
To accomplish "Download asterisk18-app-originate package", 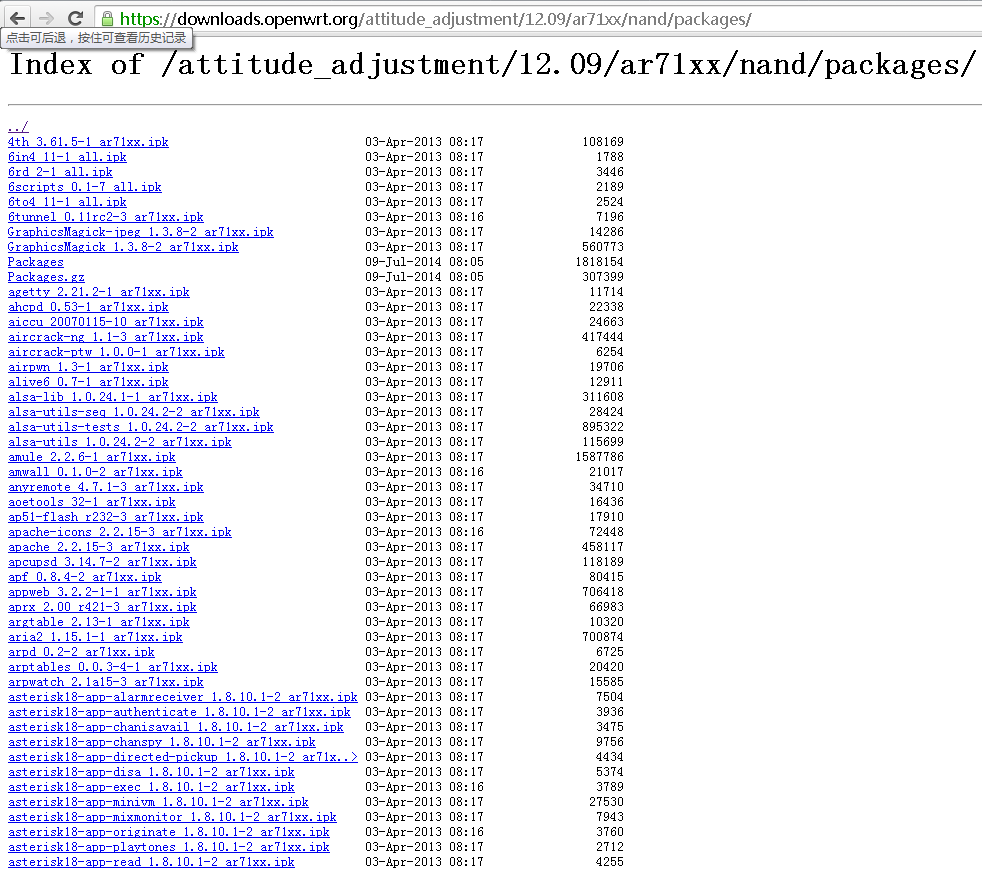I will (x=168, y=833).
